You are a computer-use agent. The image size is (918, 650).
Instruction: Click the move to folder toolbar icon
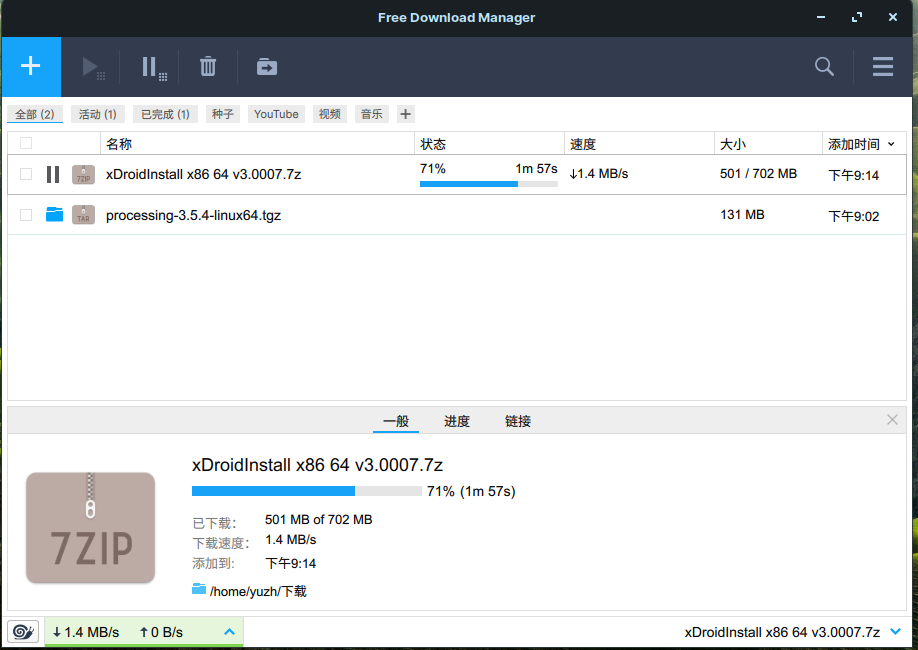tap(266, 66)
